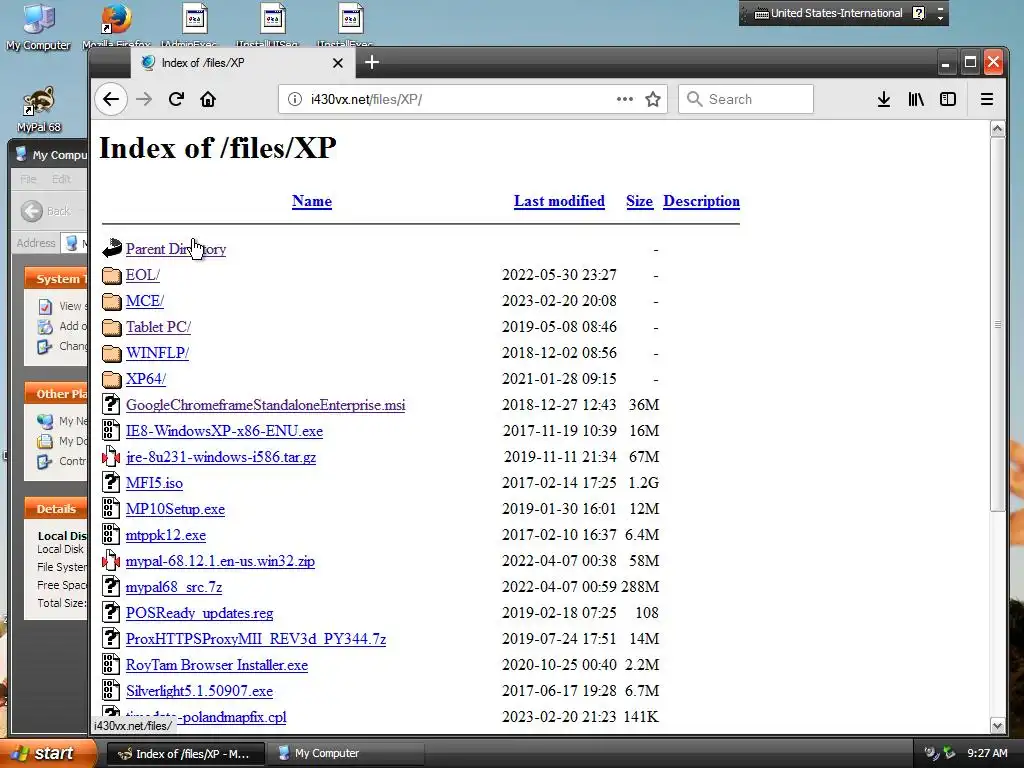Viewport: 1024px width, 768px height.
Task: Open the MyPal 68 desktop shortcut
Action: pyautogui.click(x=39, y=110)
